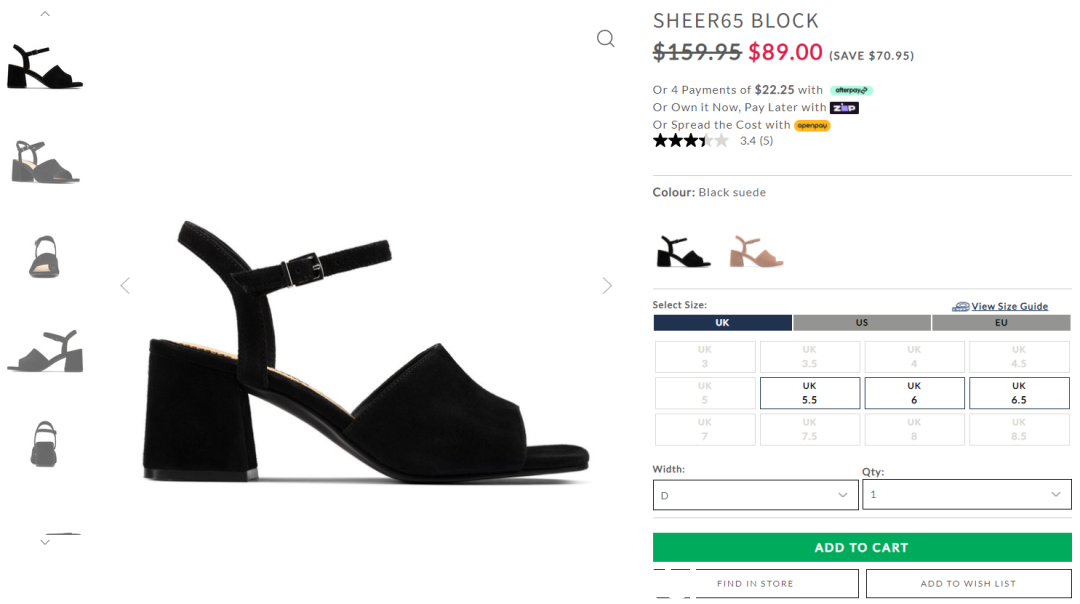Screen dimensions: 1080x604
Task: Click the magnifier zoom icon on product image
Action: [605, 39]
